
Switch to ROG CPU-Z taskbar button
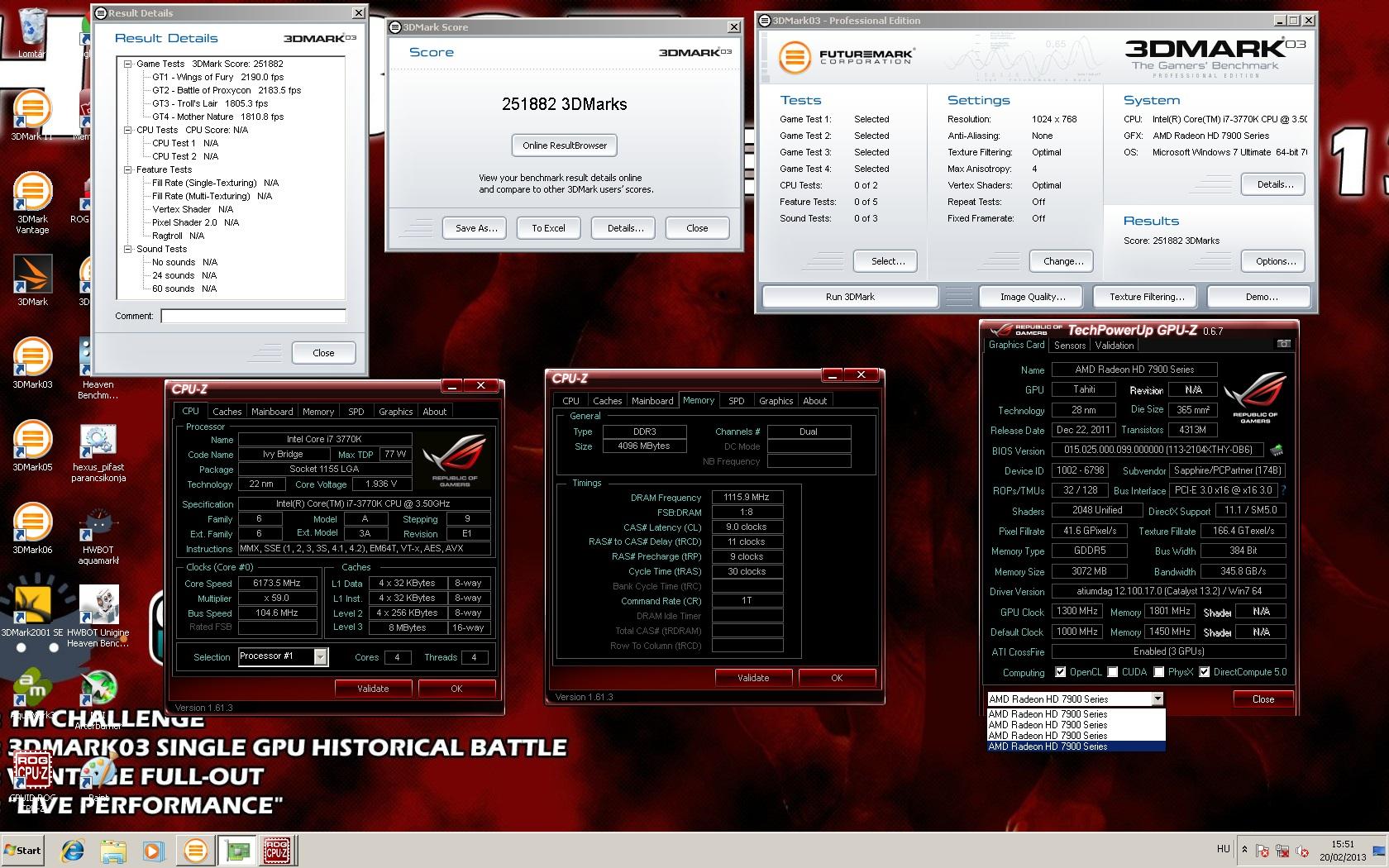tap(277, 850)
